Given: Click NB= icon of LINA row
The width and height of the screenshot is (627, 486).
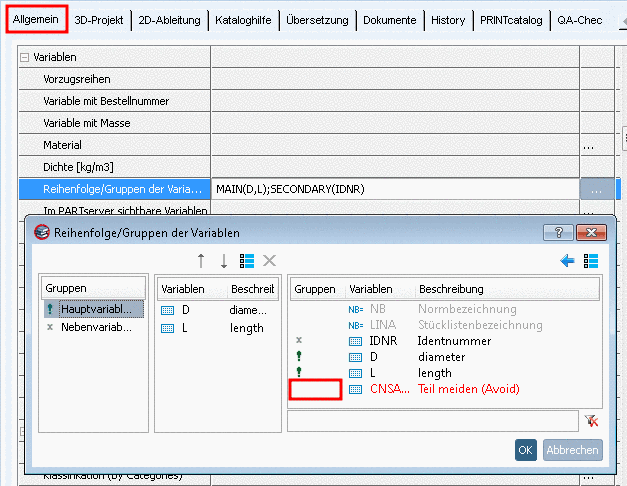Looking at the screenshot, I should pyautogui.click(x=355, y=325).
